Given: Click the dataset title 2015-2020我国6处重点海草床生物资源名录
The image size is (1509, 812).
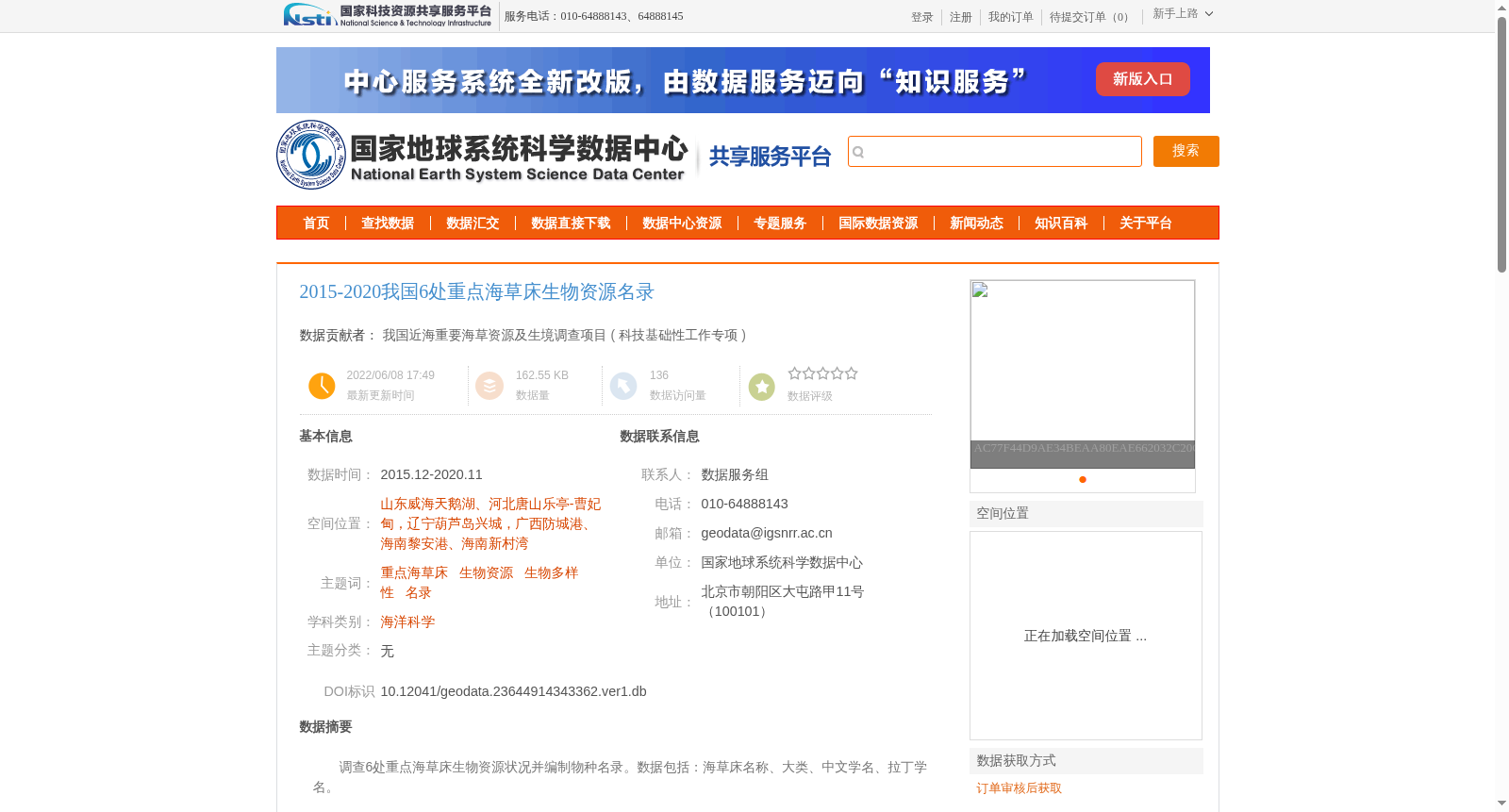Looking at the screenshot, I should (x=476, y=291).
